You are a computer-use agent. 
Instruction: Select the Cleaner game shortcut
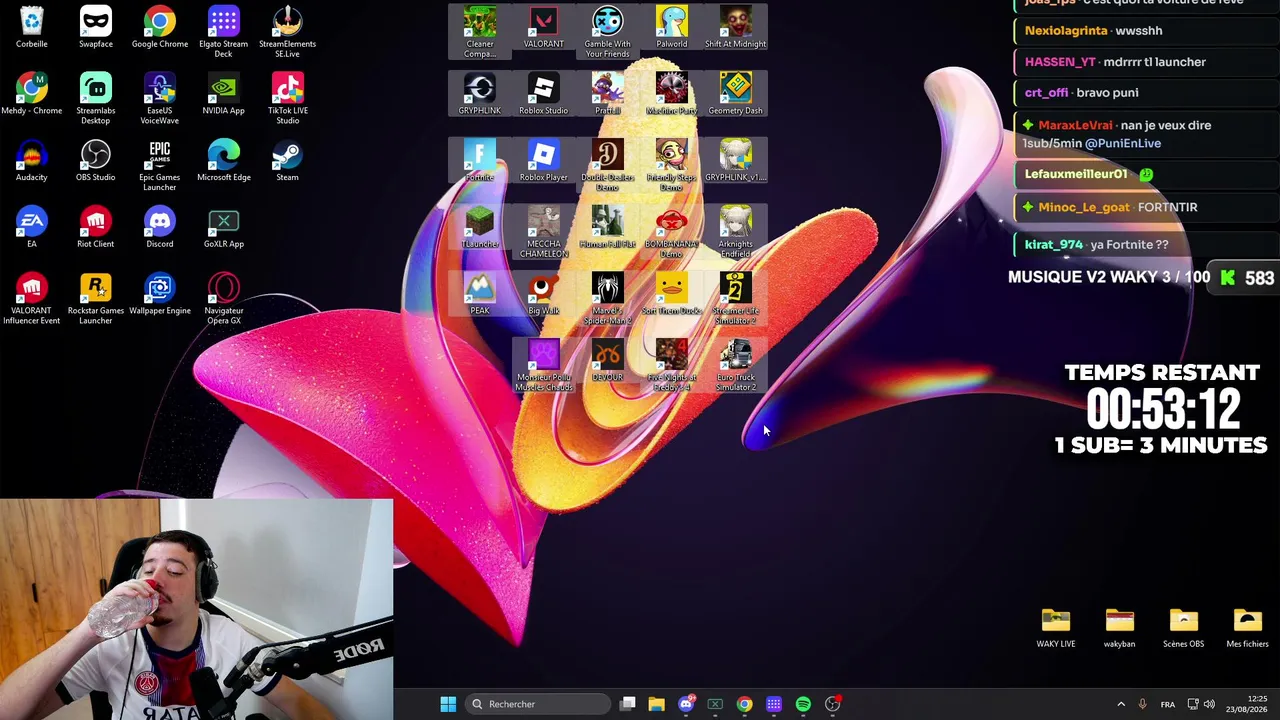[x=480, y=33]
